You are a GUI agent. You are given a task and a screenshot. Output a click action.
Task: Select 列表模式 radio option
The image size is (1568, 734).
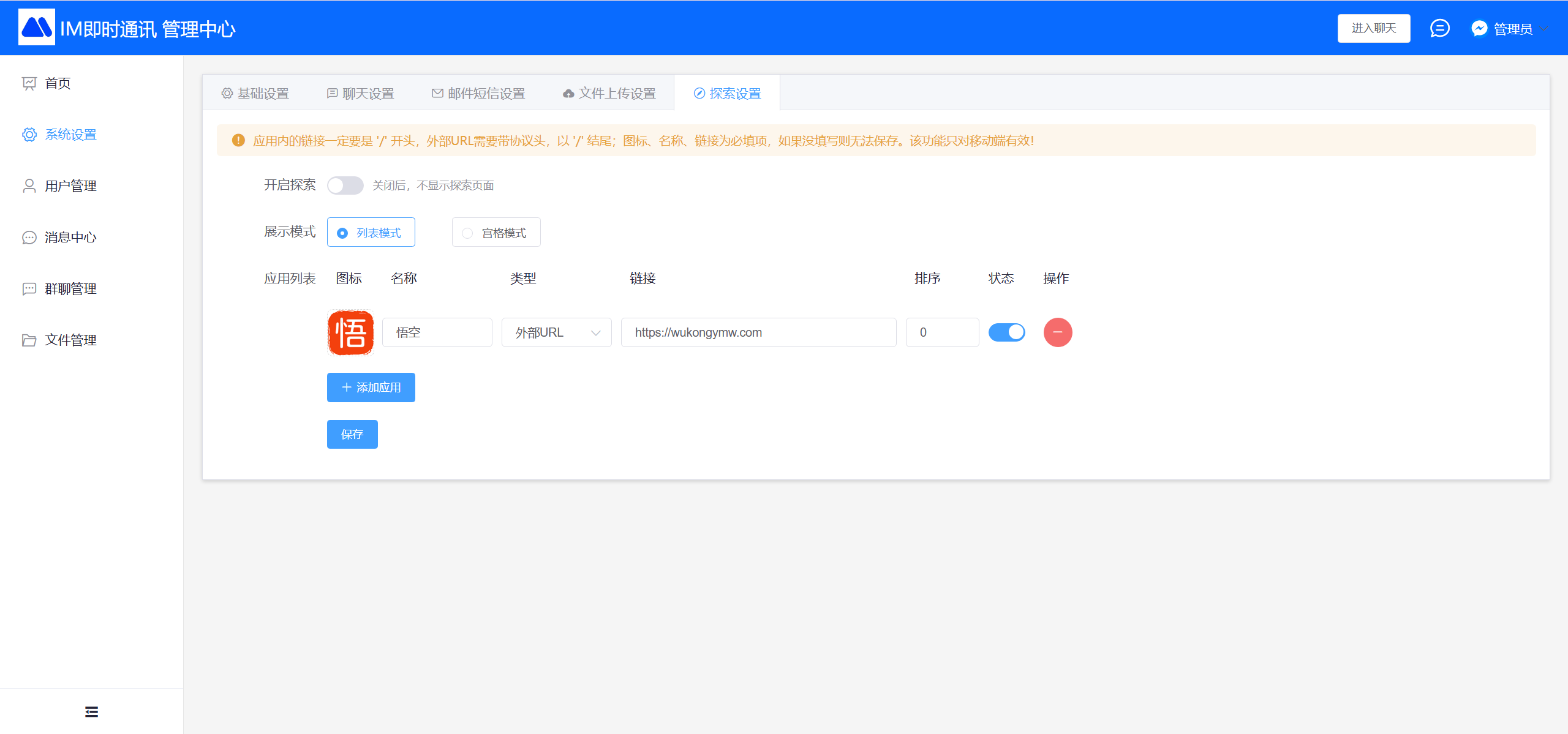tap(371, 233)
